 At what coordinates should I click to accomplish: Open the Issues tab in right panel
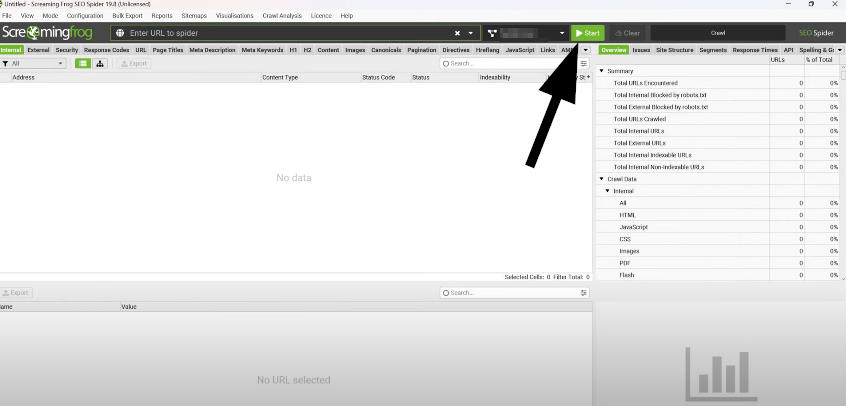[641, 50]
